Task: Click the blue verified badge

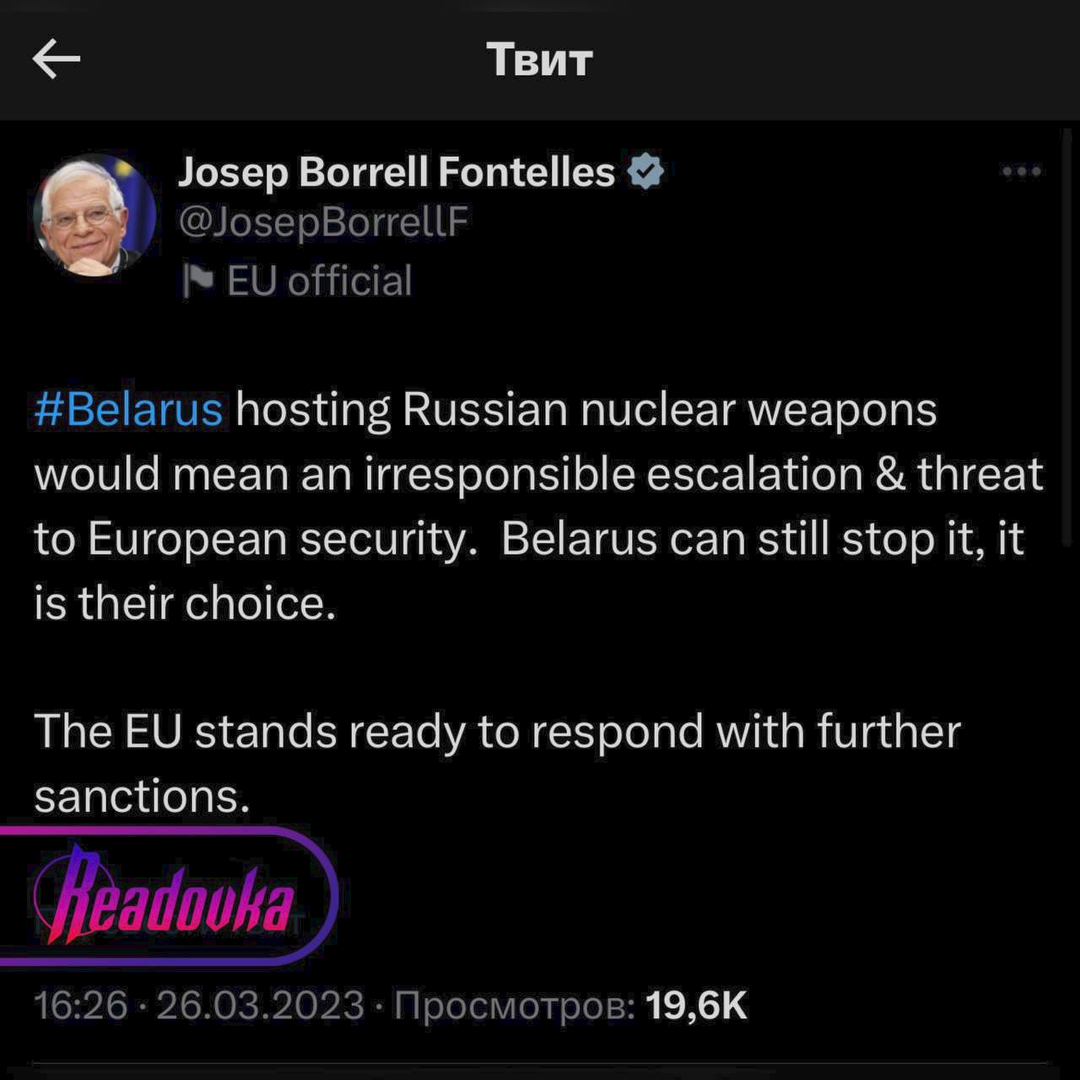Action: click(x=645, y=173)
